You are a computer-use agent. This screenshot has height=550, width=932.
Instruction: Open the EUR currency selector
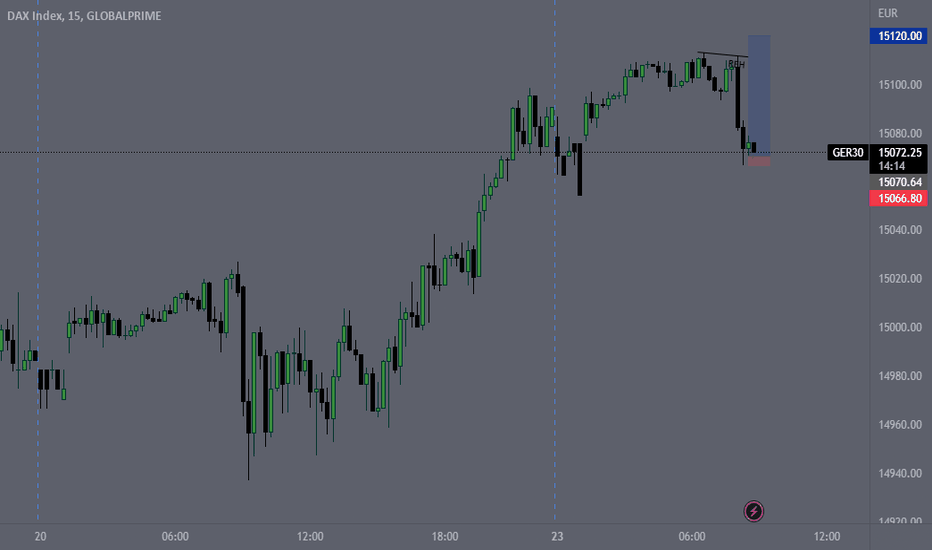point(888,13)
